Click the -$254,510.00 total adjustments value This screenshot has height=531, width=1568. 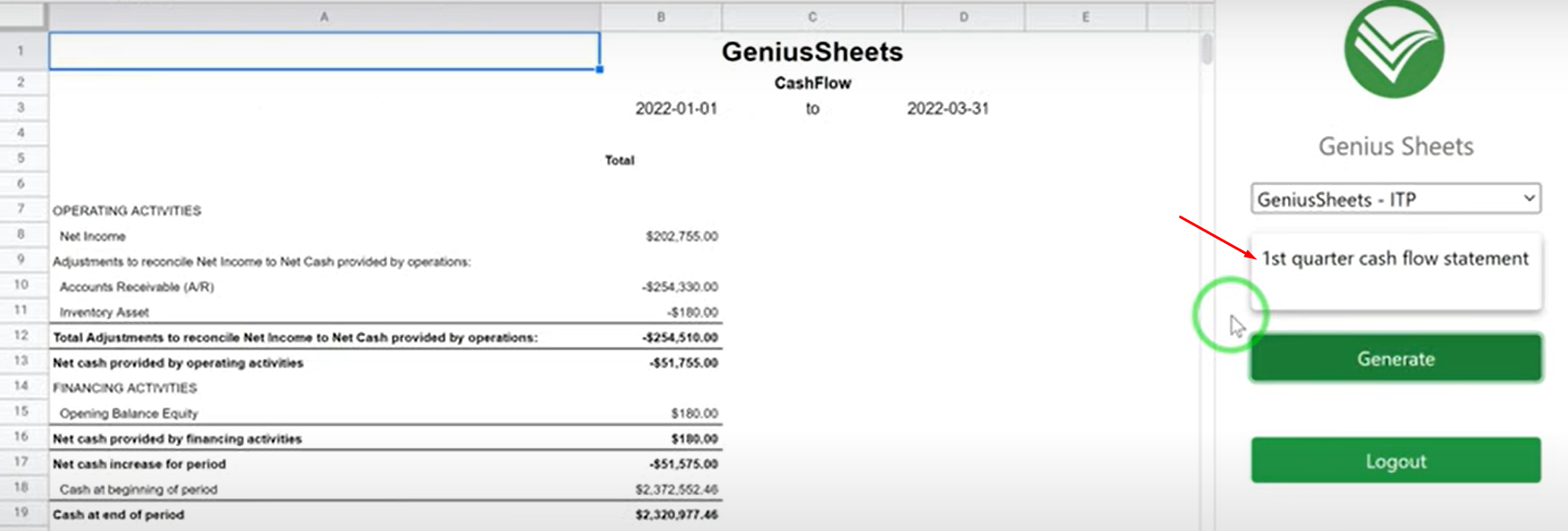680,337
